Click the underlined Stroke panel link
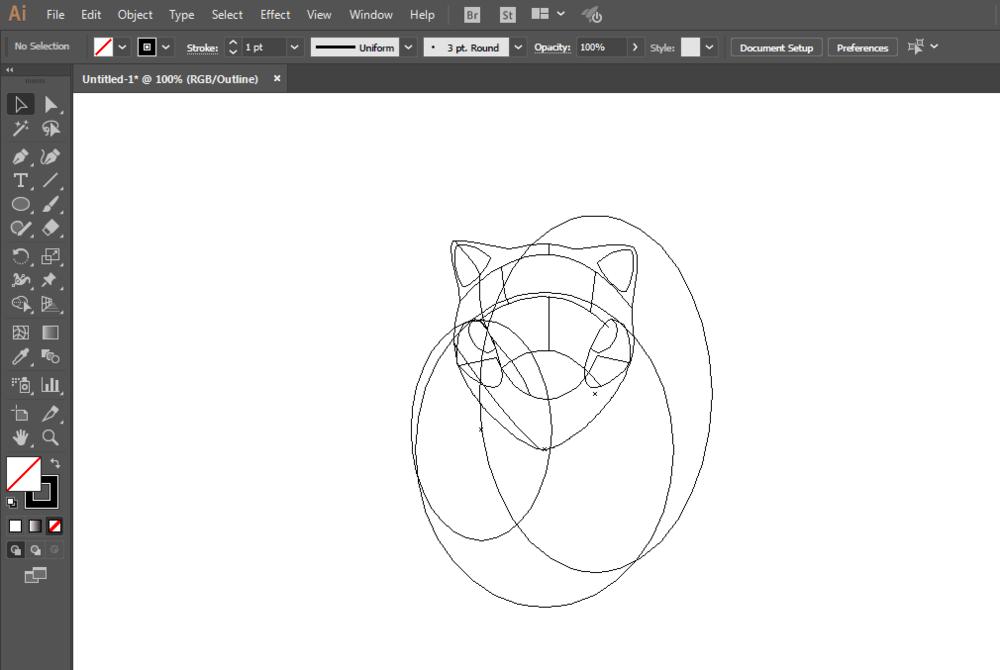The image size is (1000, 670). point(202,48)
